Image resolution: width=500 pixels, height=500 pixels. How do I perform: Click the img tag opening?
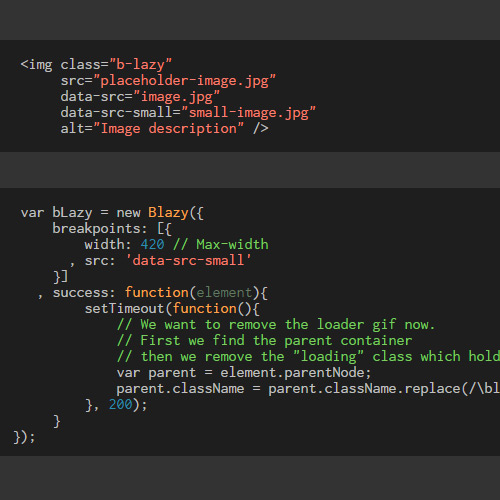click(x=36, y=65)
